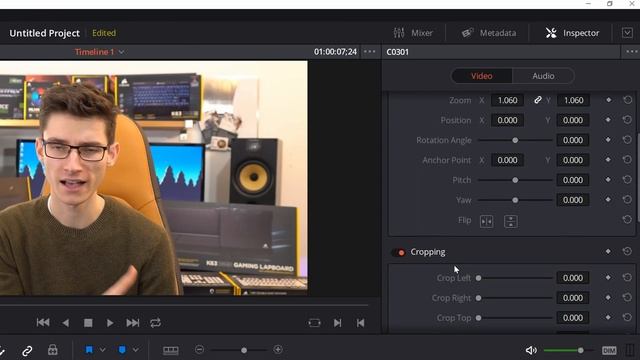Toggle the Inspector panel
Image resolution: width=640 pixels, height=360 pixels.
click(572, 33)
